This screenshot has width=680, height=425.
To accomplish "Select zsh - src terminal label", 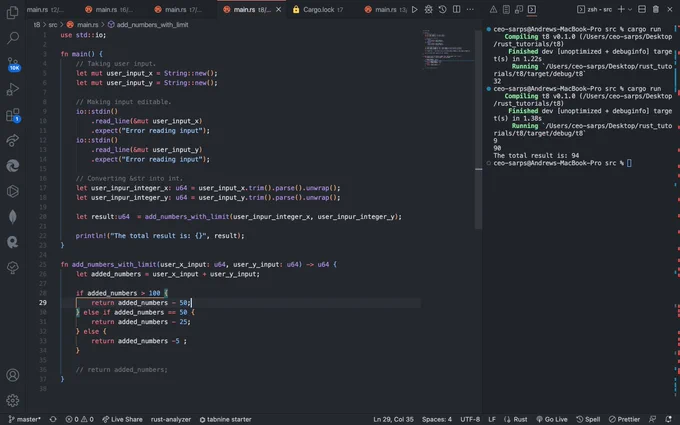I will click(595, 9).
